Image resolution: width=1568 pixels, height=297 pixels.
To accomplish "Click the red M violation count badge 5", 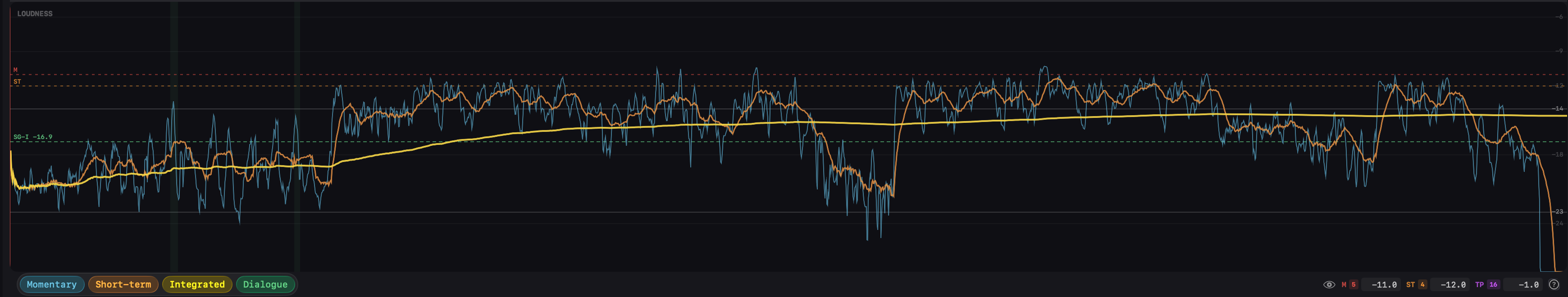I will [1353, 284].
